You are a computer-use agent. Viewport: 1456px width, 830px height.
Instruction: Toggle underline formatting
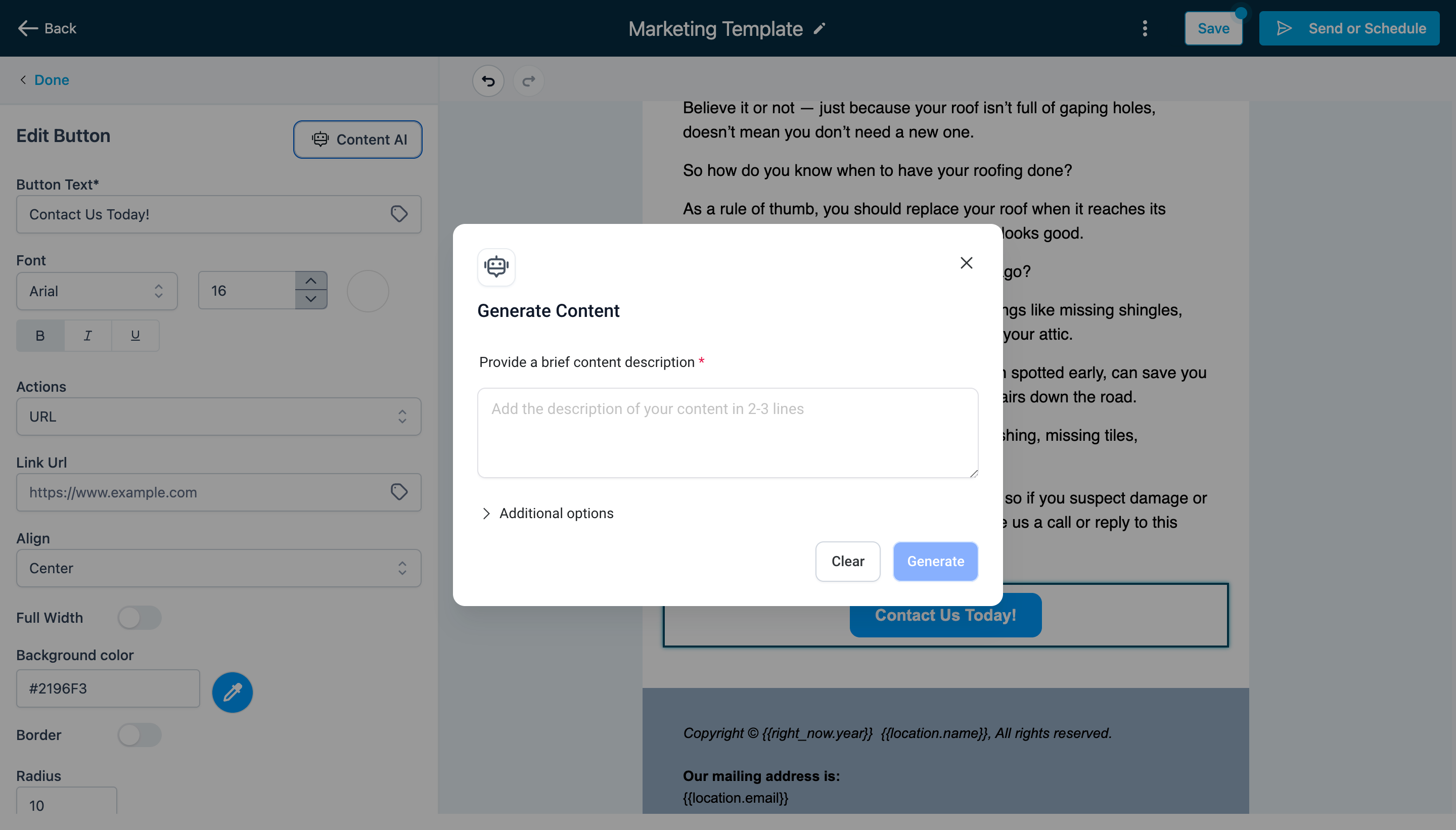coord(135,335)
